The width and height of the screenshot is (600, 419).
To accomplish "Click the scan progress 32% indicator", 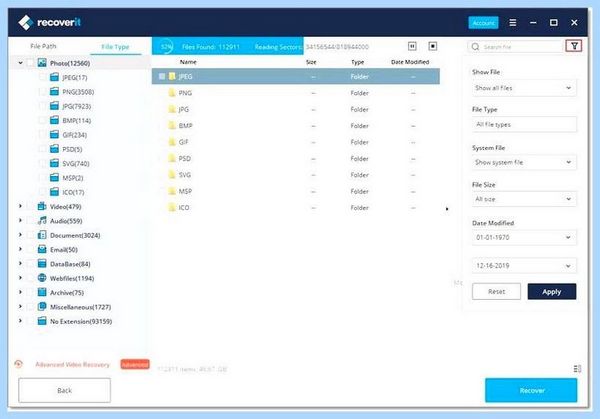I will coord(166,47).
